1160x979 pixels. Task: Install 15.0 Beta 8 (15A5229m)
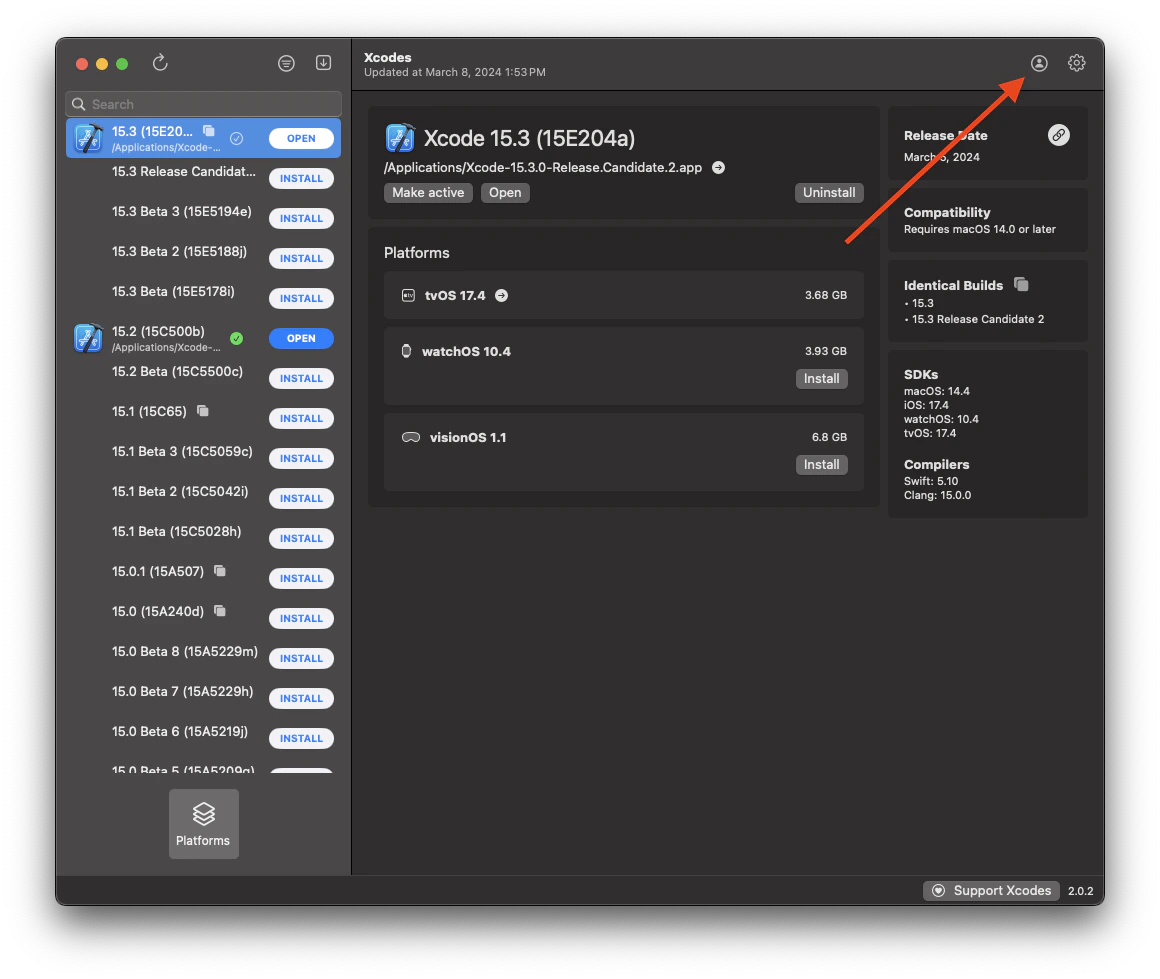tap(301, 658)
